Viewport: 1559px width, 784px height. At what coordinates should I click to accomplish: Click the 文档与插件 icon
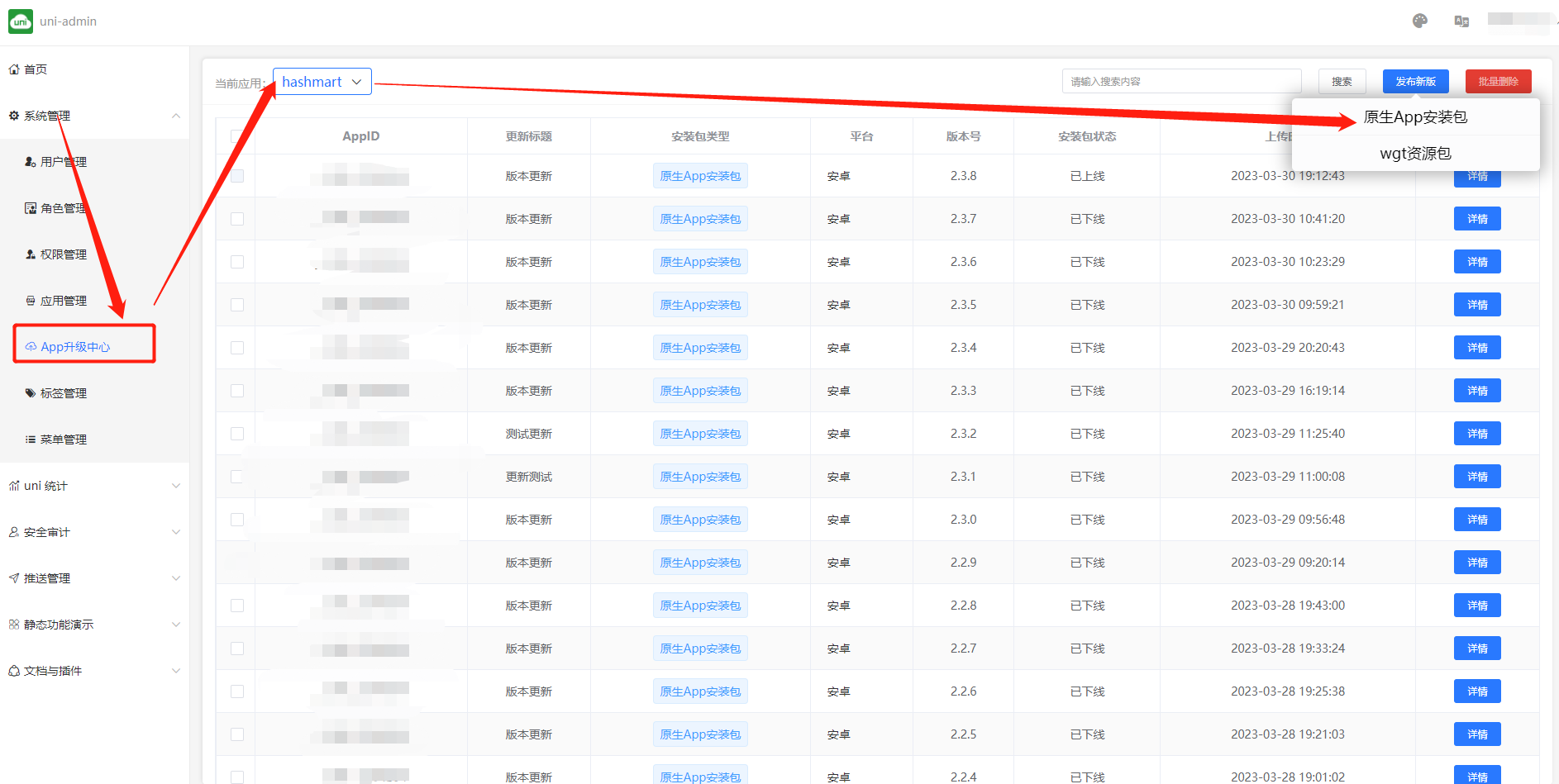coord(14,671)
